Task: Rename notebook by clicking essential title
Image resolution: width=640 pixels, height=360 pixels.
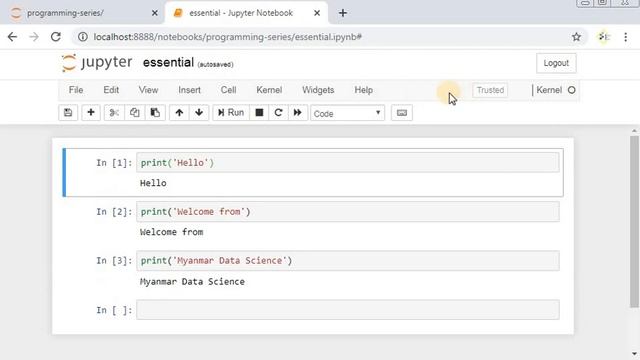Action: pyautogui.click(x=168, y=63)
